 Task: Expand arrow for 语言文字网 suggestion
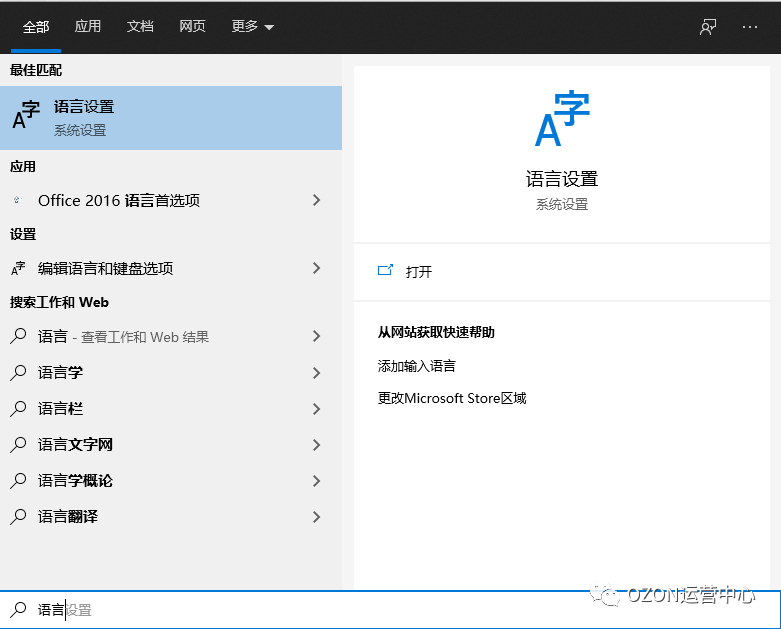pos(316,444)
